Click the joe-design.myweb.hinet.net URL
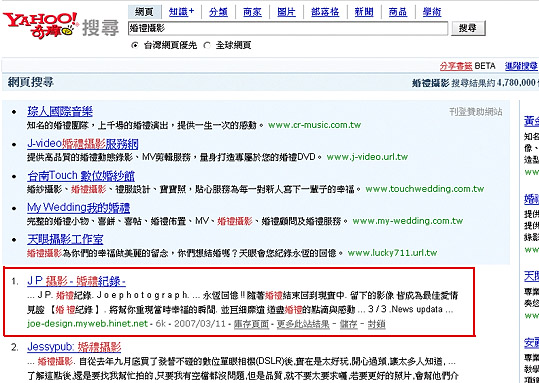 pyautogui.click(x=87, y=324)
